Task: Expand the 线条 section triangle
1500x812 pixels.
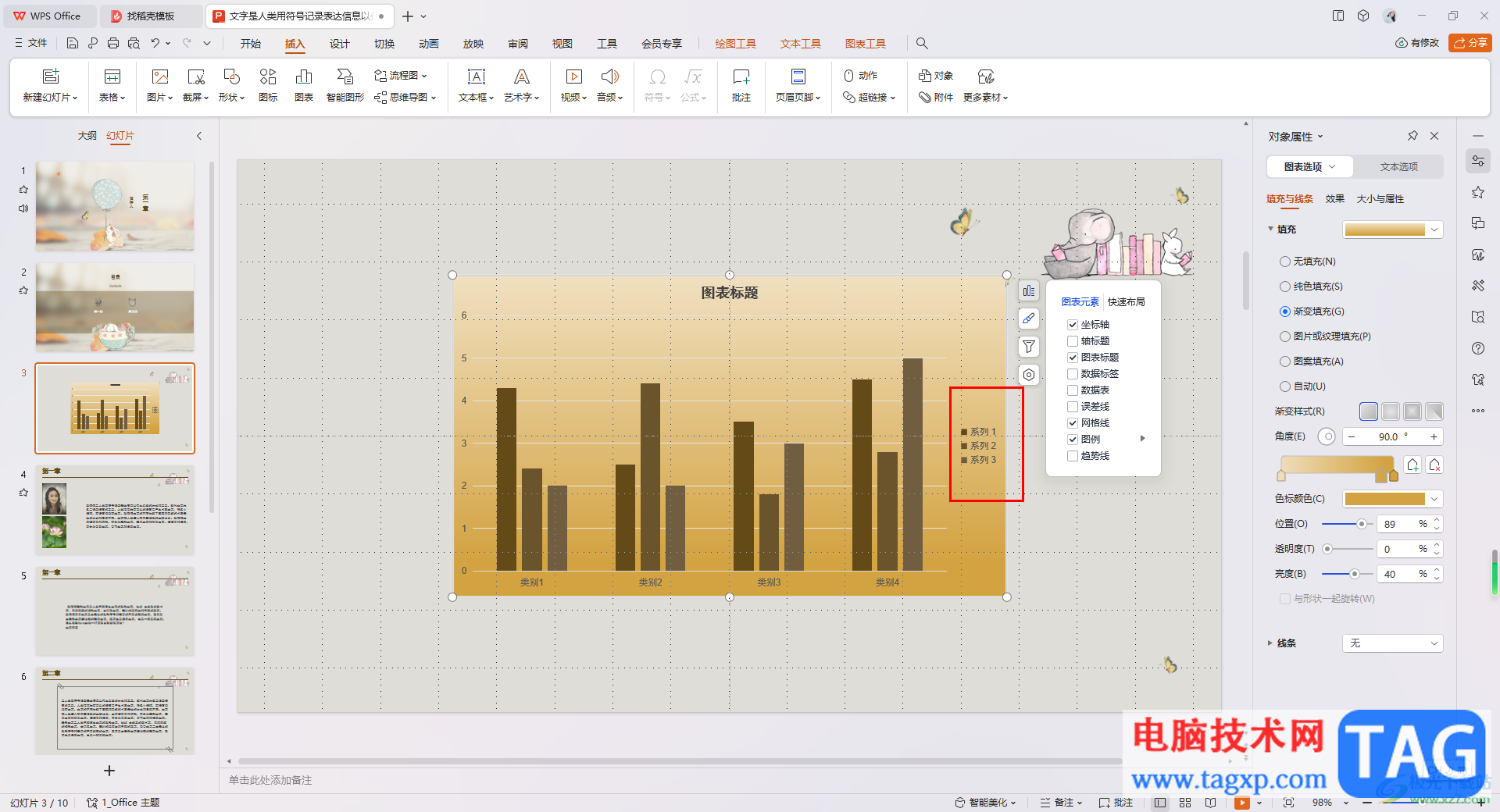Action: [1270, 643]
